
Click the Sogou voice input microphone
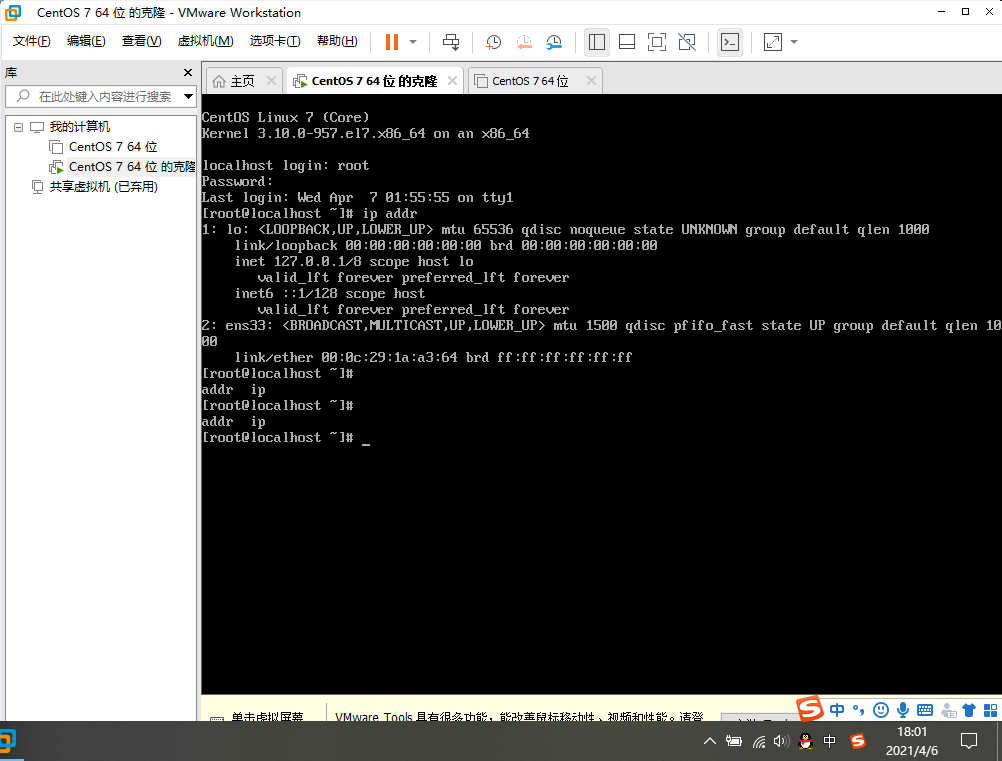tap(903, 710)
